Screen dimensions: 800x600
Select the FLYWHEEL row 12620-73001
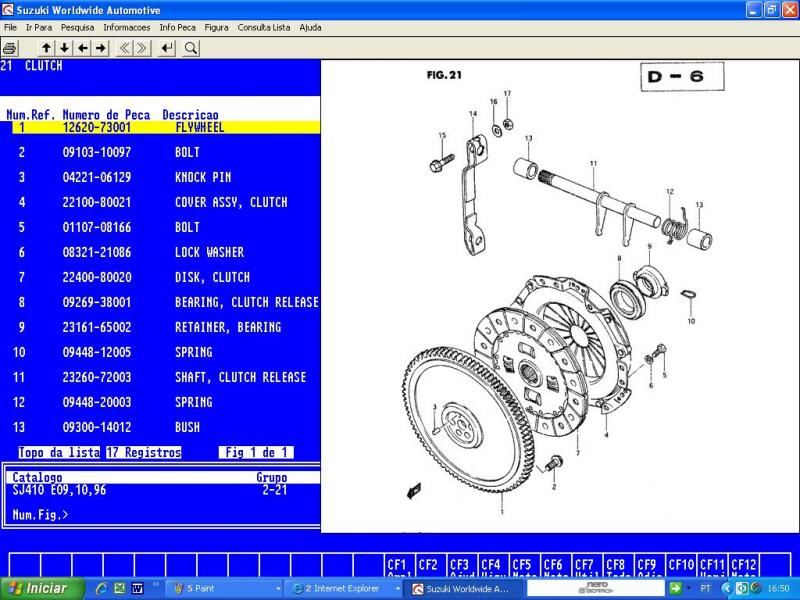[166, 127]
